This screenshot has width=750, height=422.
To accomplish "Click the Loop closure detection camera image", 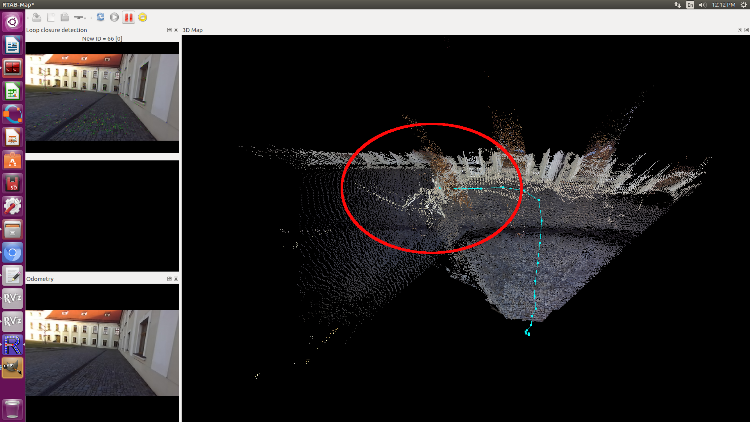I will [x=102, y=97].
